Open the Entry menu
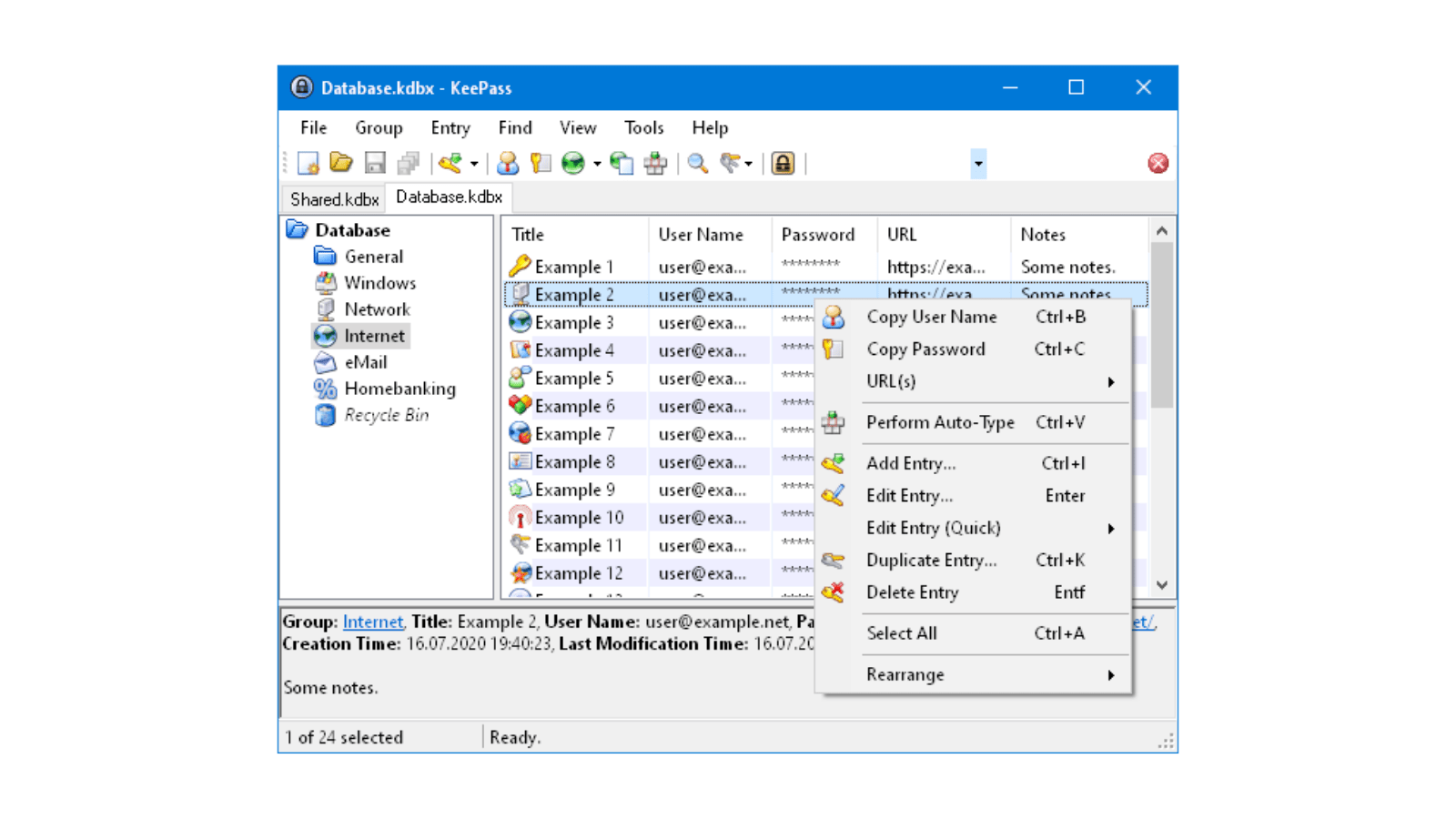This screenshot has width=1456, height=819. [450, 127]
